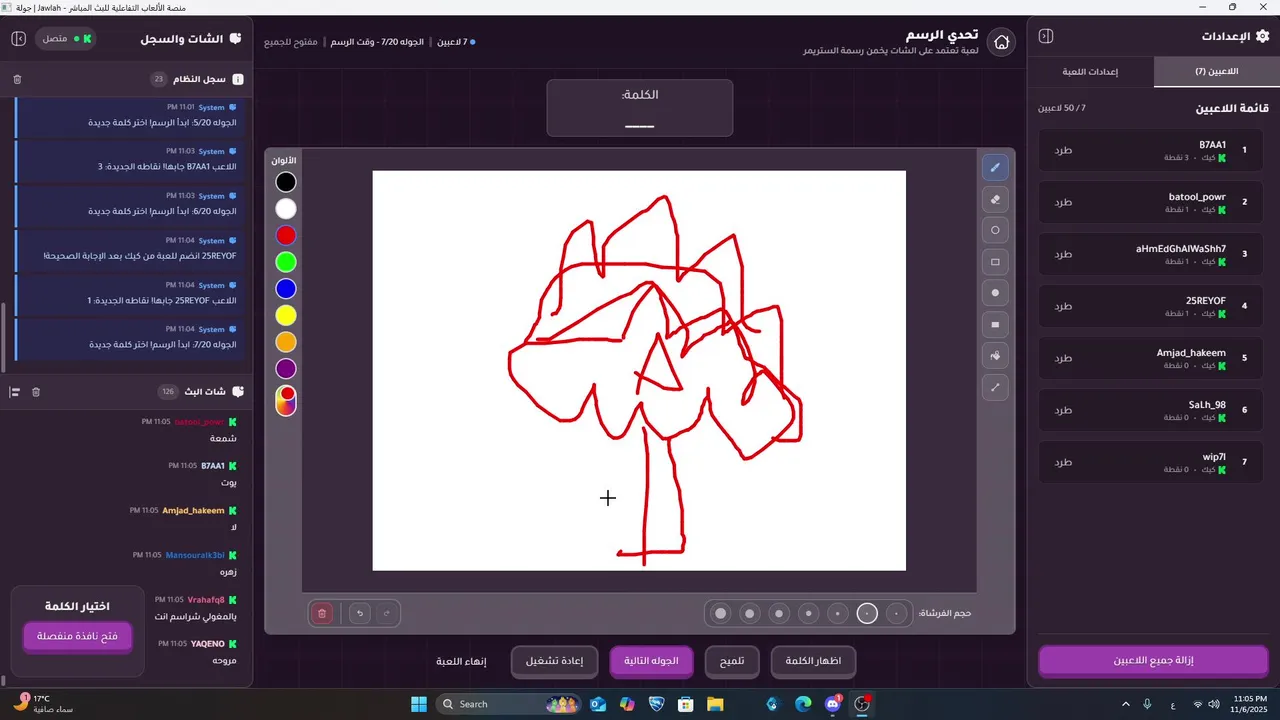Click the إعادة تشغيل restart button
Image resolution: width=1280 pixels, height=720 pixels.
(554, 661)
